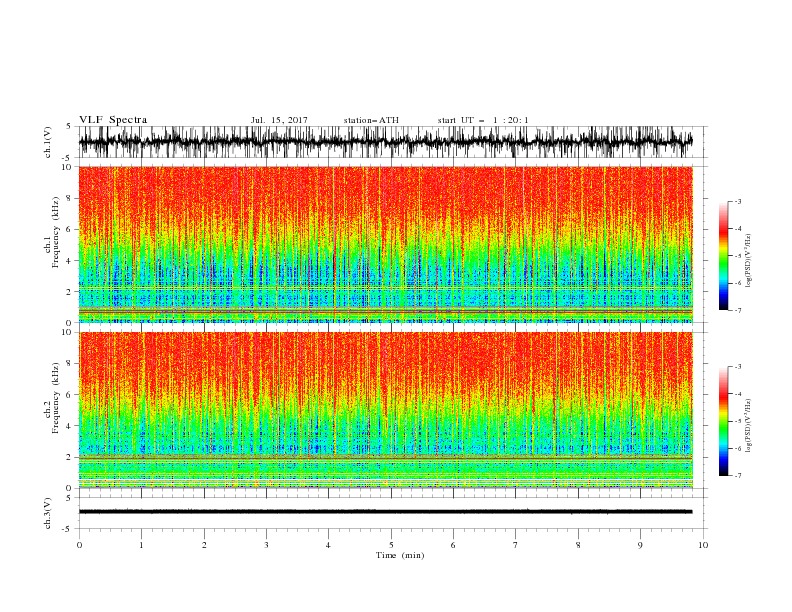Click time axis tick label "5"
The width and height of the screenshot is (792, 612).
(391, 545)
